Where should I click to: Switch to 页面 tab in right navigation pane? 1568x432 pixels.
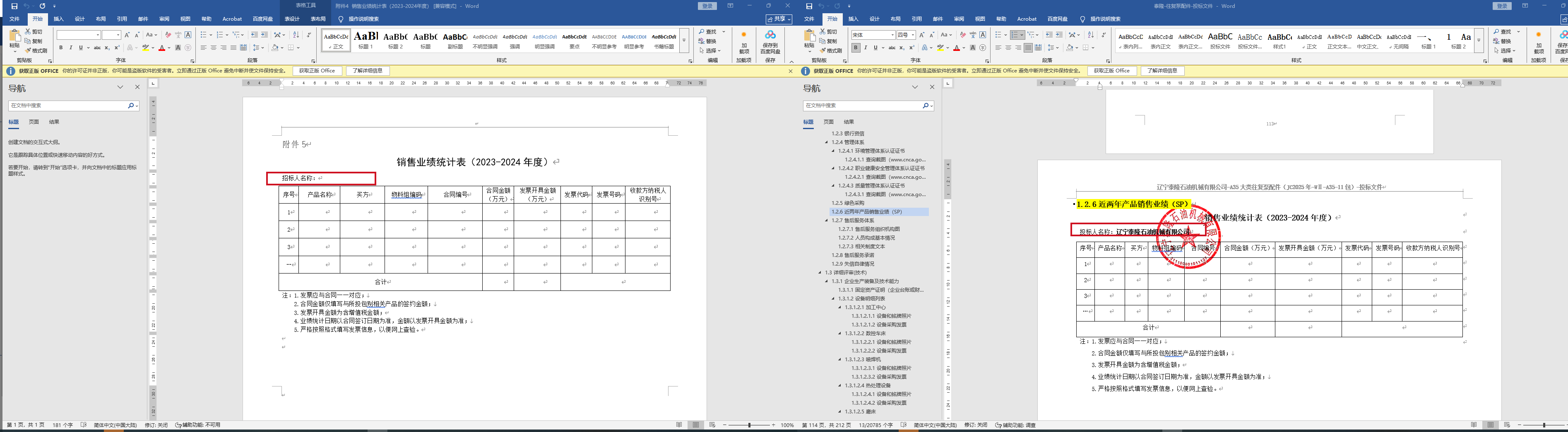point(828,122)
